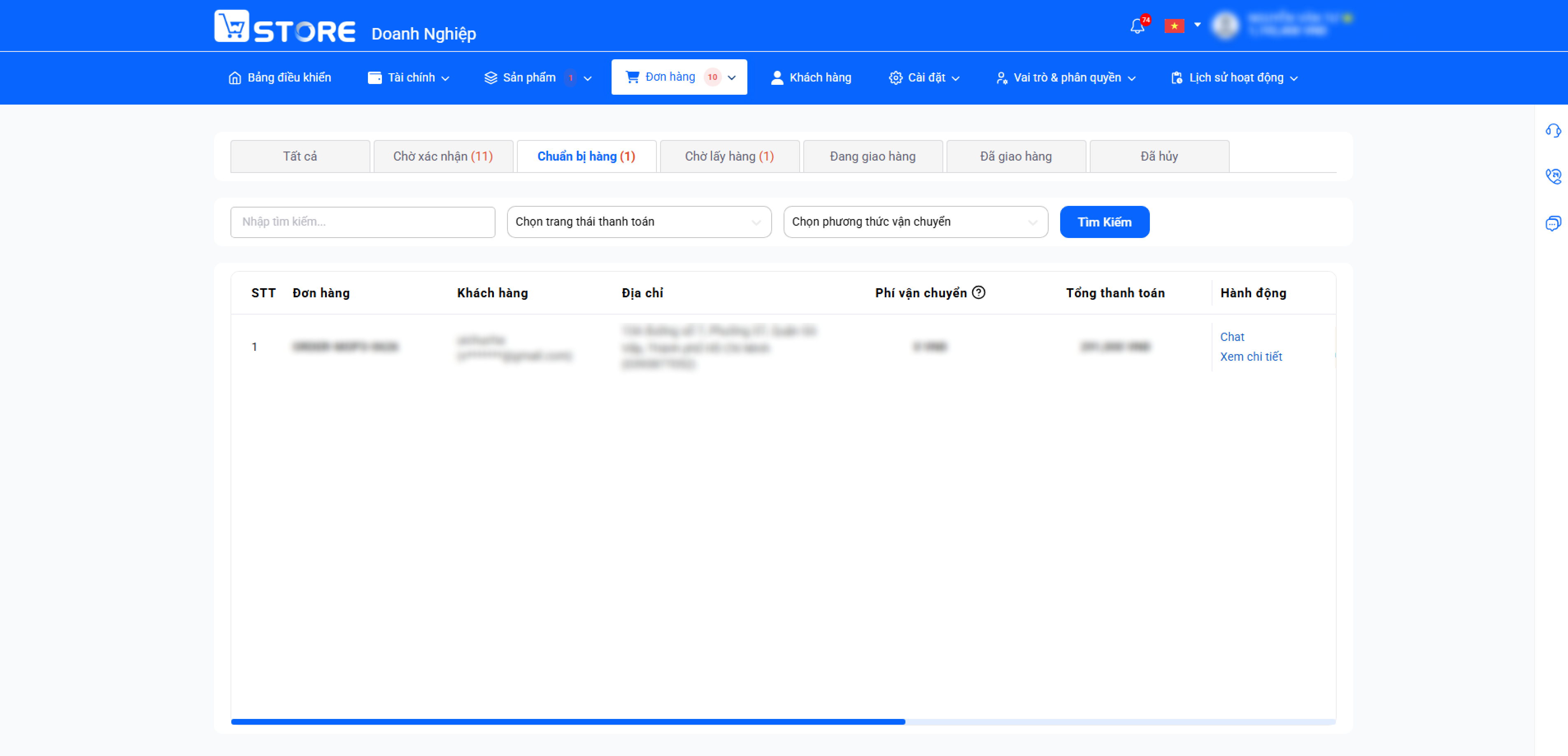Switch to Đã giao hàng tab

pyautogui.click(x=1015, y=156)
